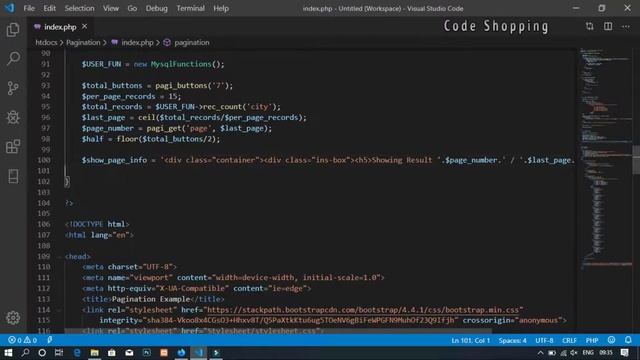Click the muted volume tray icon
Image resolution: width=640 pixels, height=360 pixels.
click(573, 353)
